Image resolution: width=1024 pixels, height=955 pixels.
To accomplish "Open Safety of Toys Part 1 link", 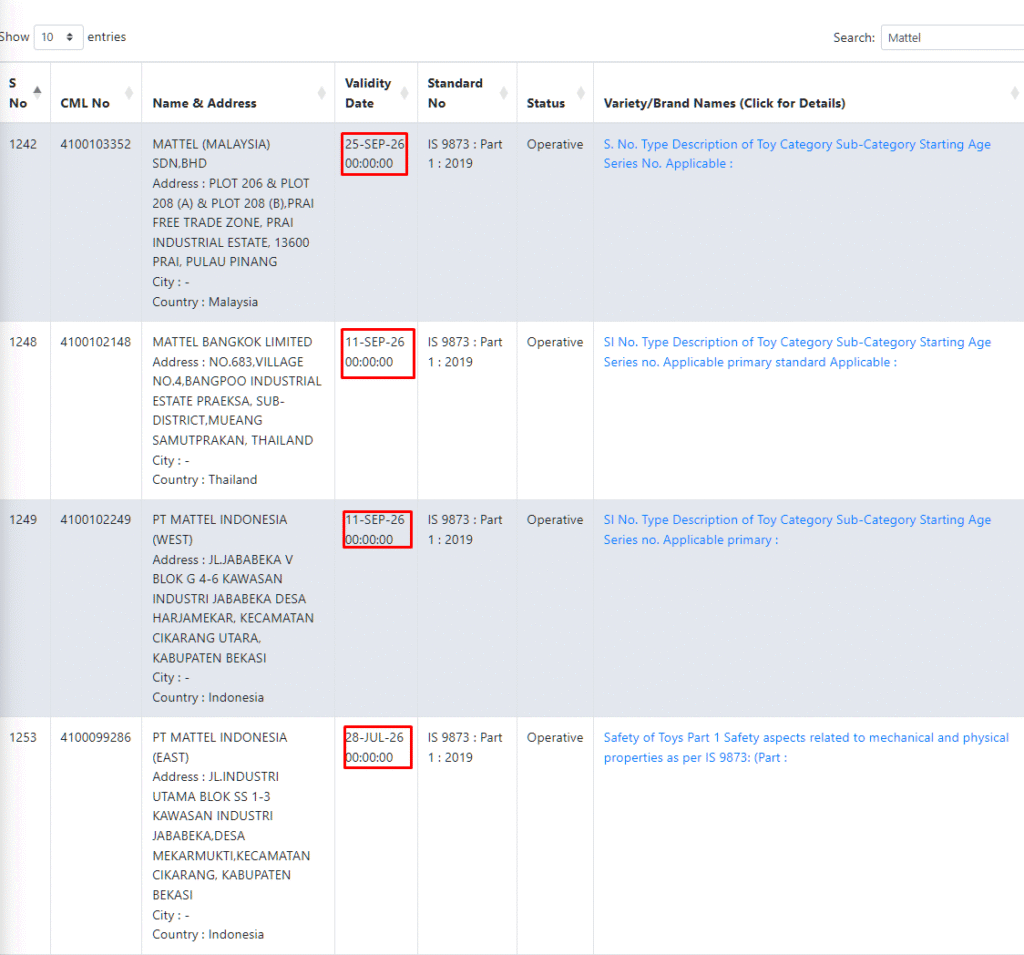I will point(805,747).
